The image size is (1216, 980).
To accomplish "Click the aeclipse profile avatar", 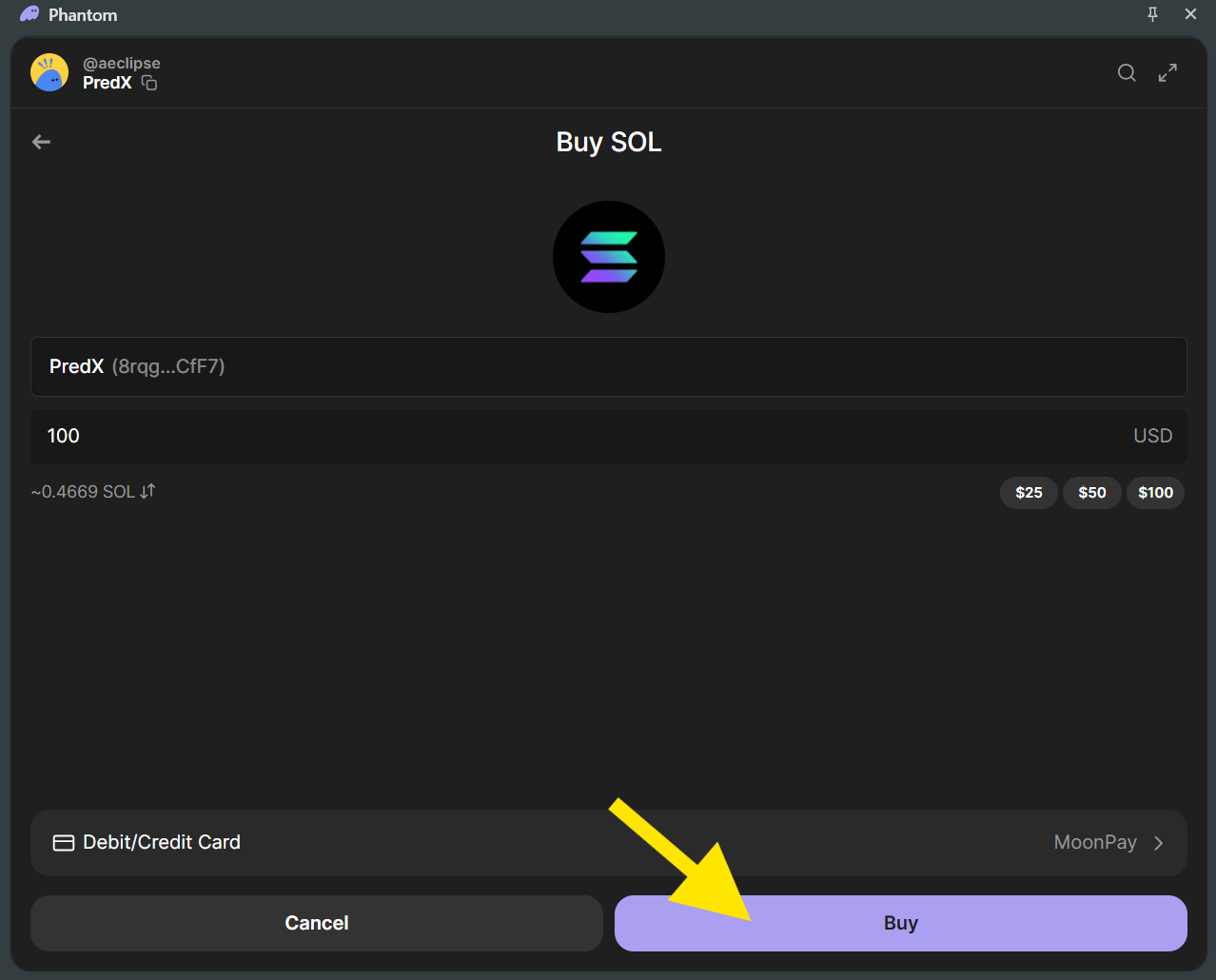I will [x=49, y=73].
